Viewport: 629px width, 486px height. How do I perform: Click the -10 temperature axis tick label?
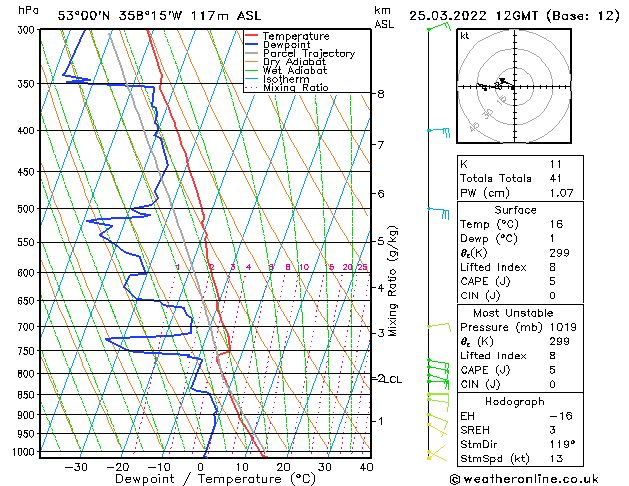tap(159, 467)
